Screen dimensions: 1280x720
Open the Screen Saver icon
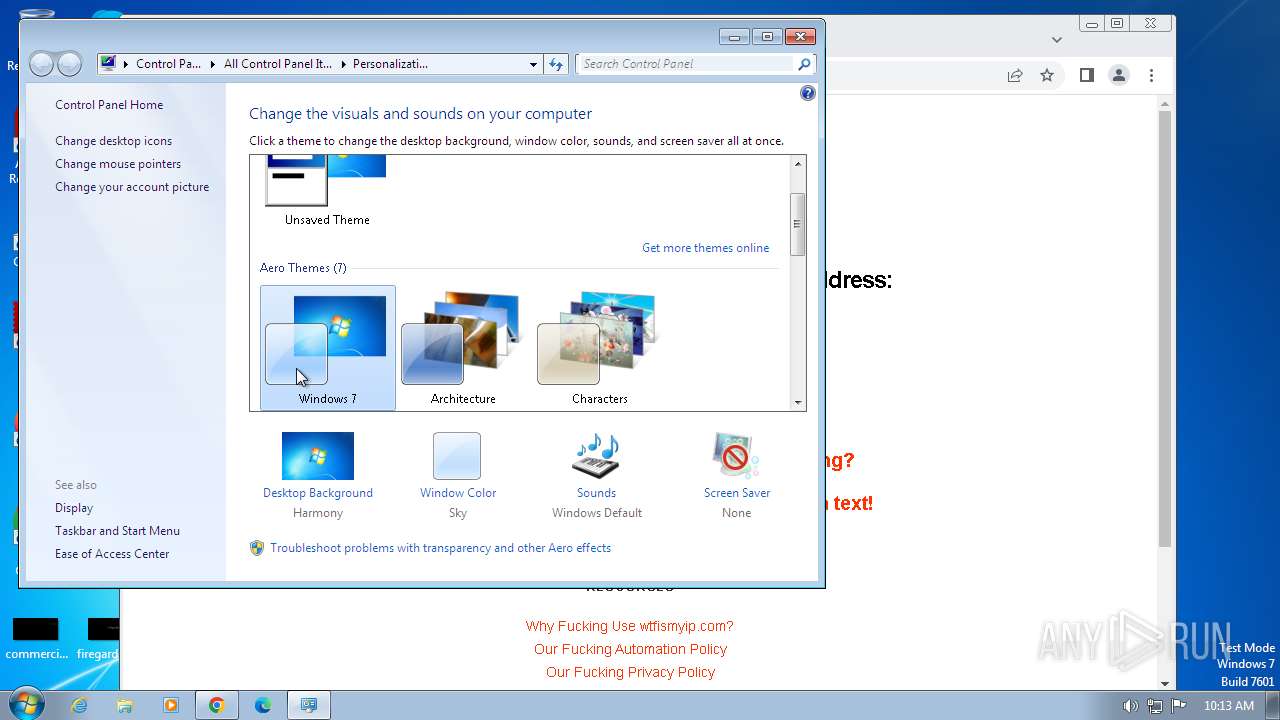736,456
